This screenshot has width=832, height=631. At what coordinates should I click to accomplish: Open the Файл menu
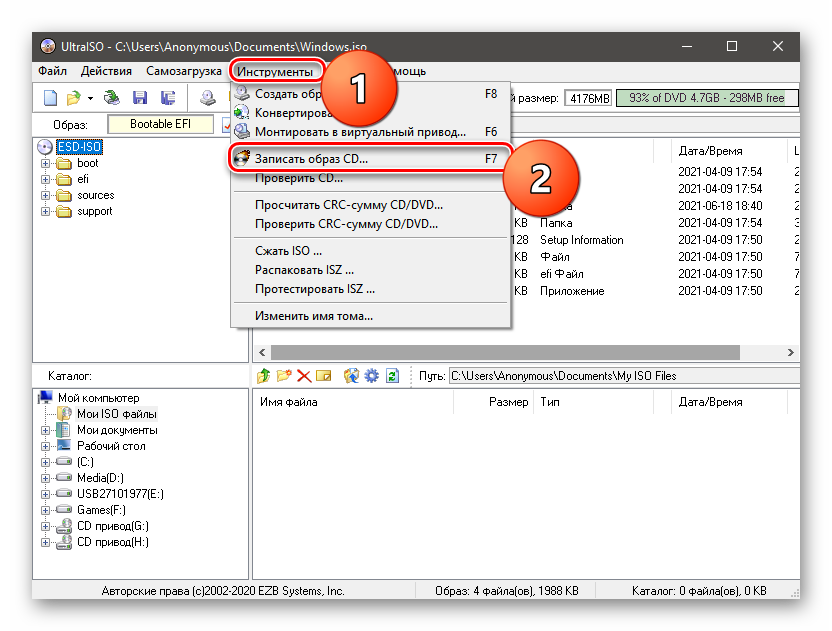click(x=52, y=71)
